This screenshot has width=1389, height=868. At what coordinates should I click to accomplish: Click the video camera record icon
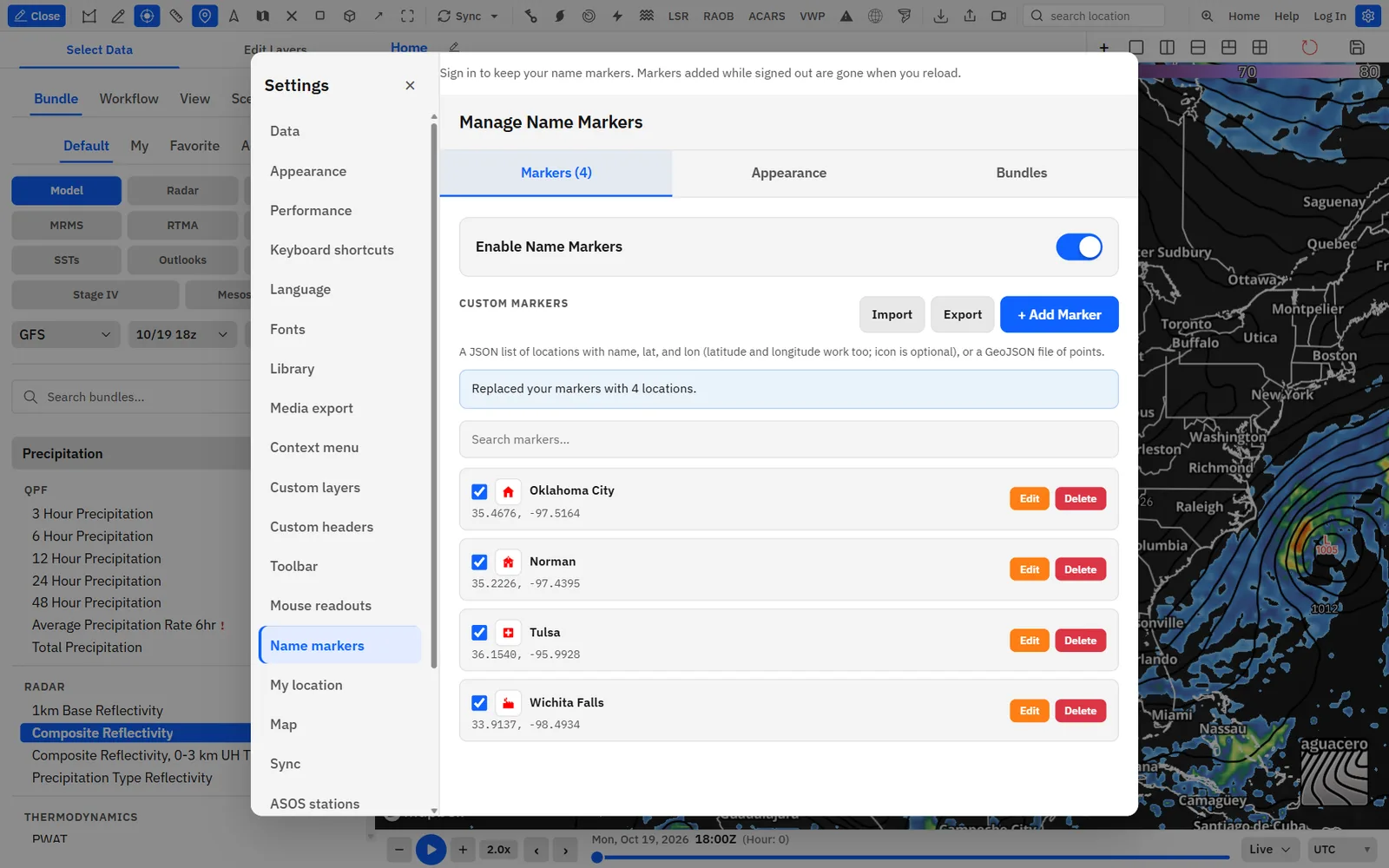(999, 16)
